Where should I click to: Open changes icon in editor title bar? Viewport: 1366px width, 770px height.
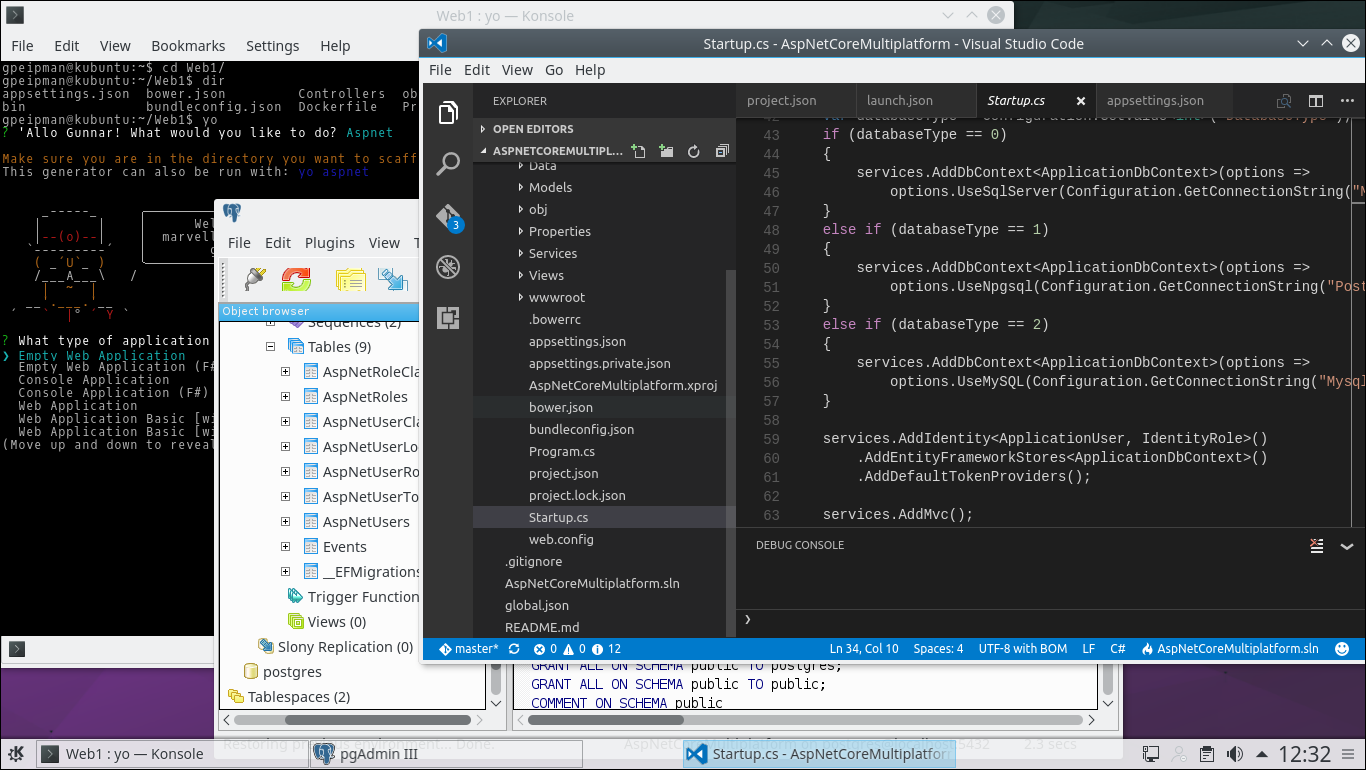[x=1284, y=101]
